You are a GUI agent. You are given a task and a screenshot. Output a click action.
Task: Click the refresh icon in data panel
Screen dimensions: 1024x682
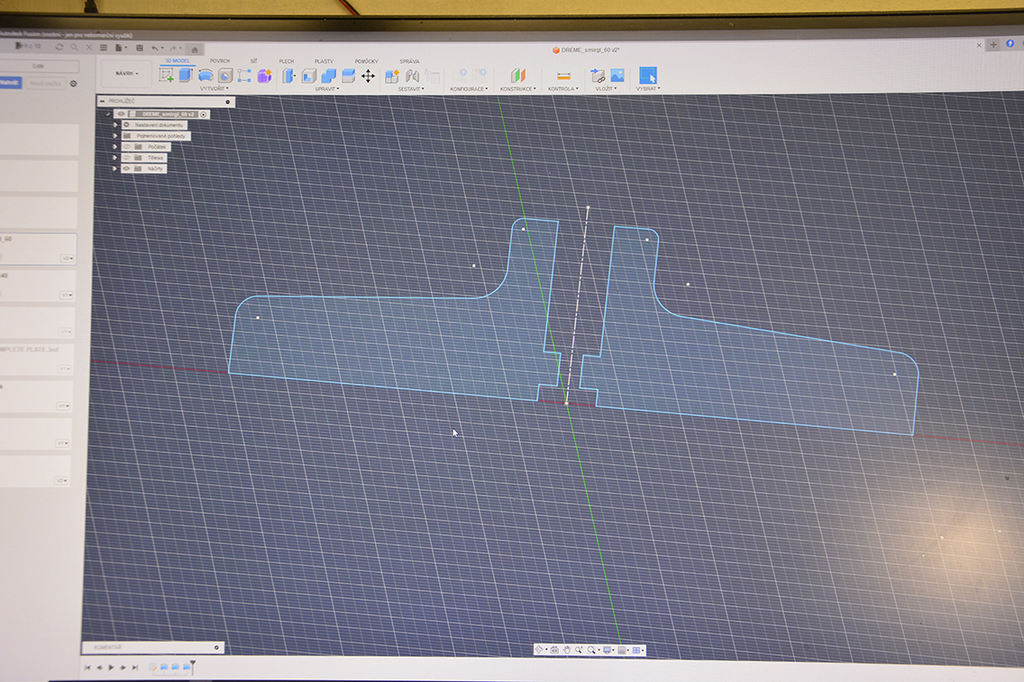click(59, 47)
